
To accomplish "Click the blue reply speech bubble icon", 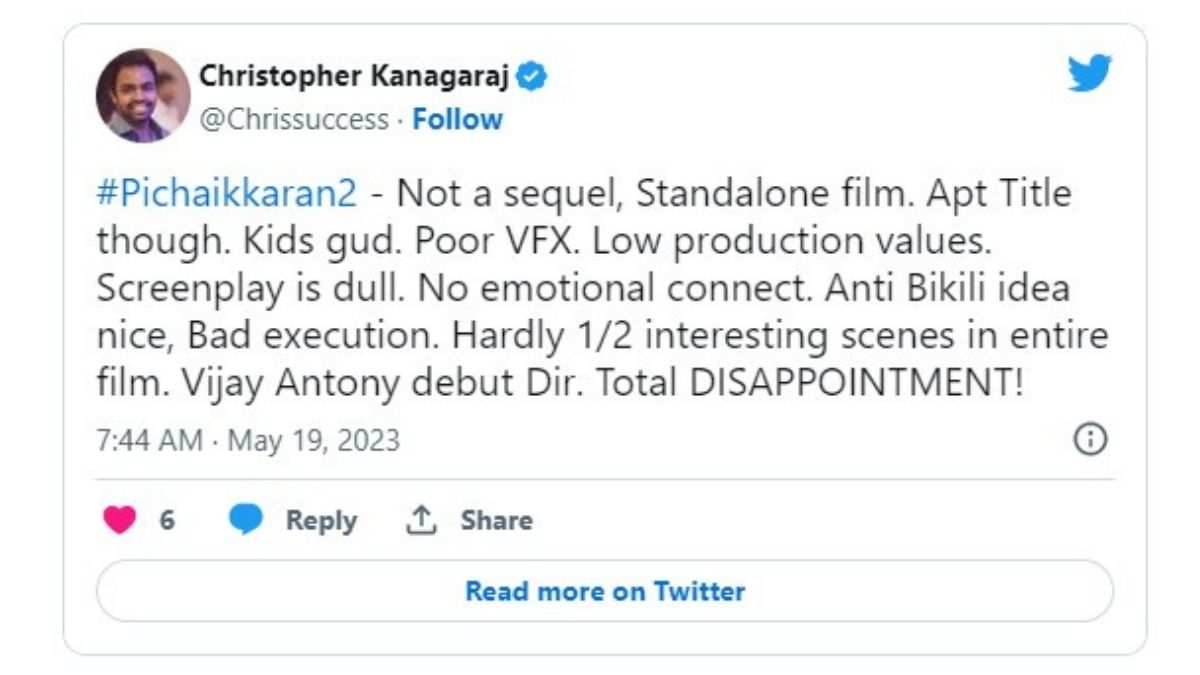I will point(246,520).
